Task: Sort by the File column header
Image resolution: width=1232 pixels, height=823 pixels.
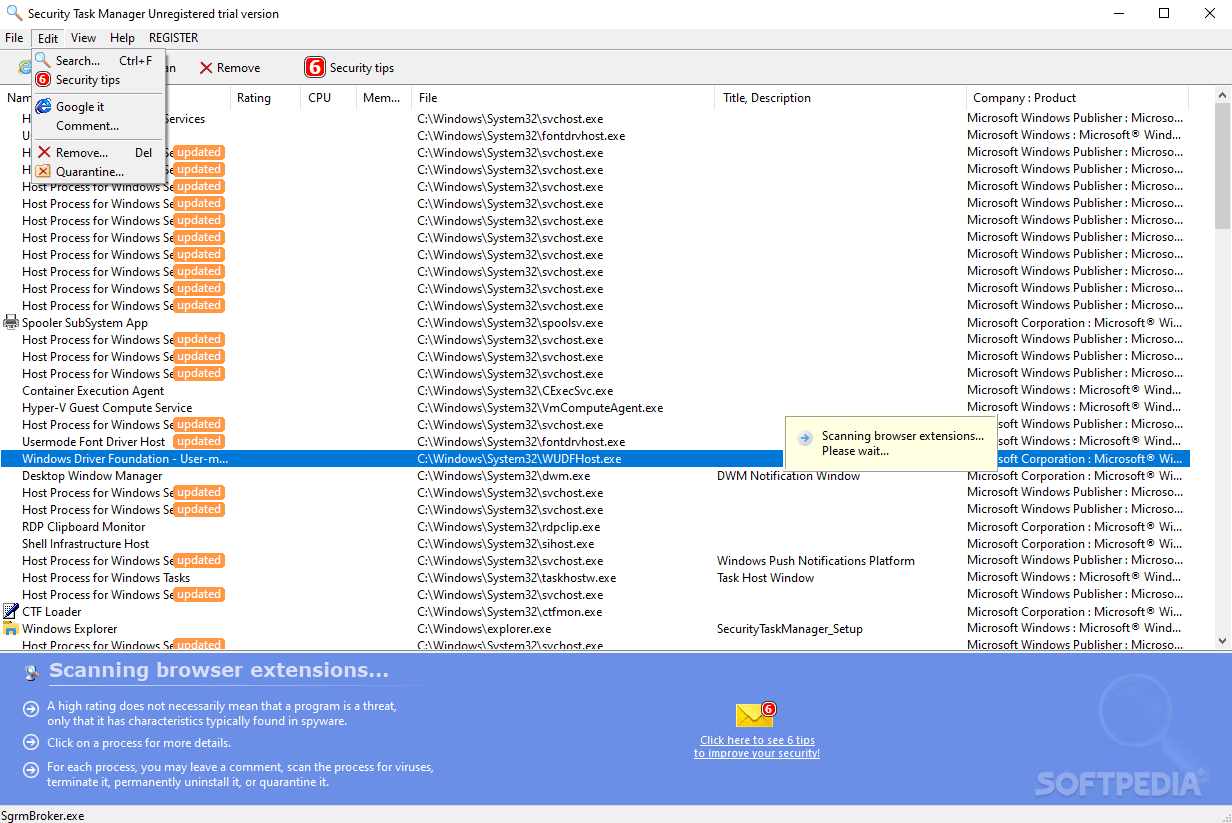Action: [x=564, y=98]
